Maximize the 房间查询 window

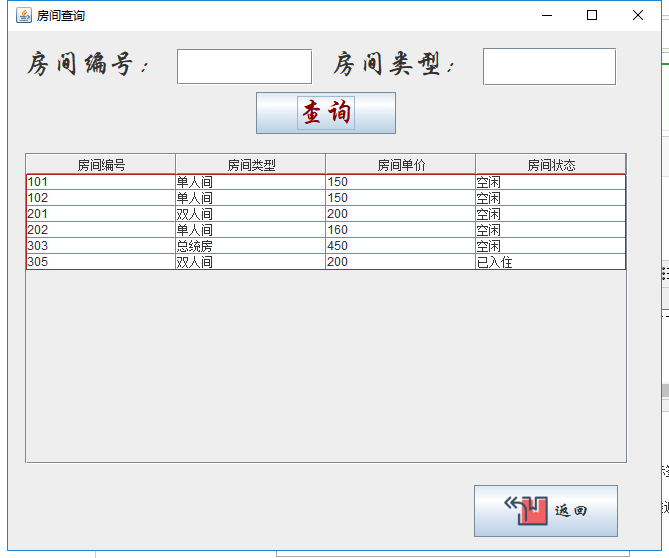click(x=592, y=15)
